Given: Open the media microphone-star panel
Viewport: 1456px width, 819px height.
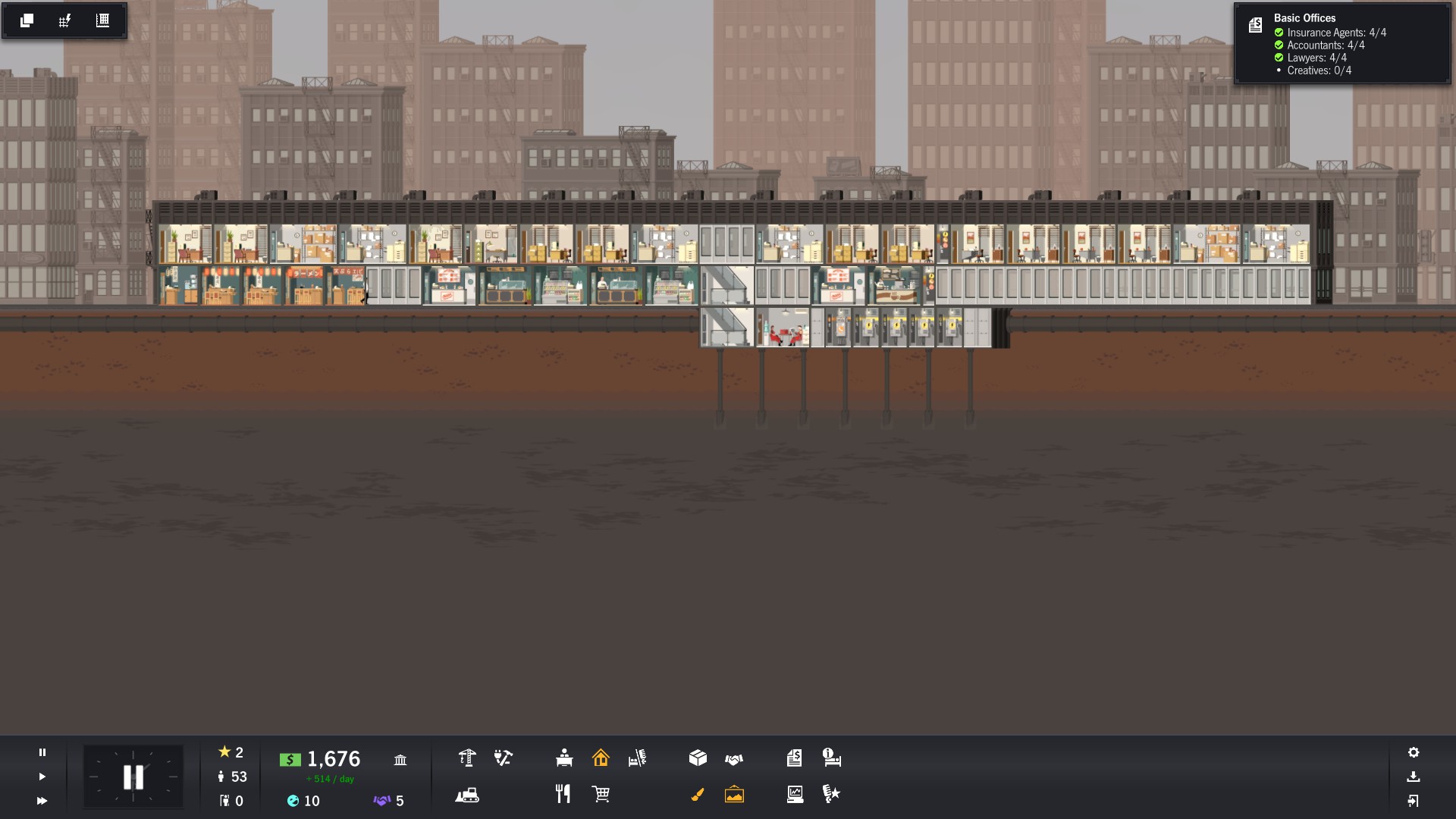Looking at the screenshot, I should point(831,794).
